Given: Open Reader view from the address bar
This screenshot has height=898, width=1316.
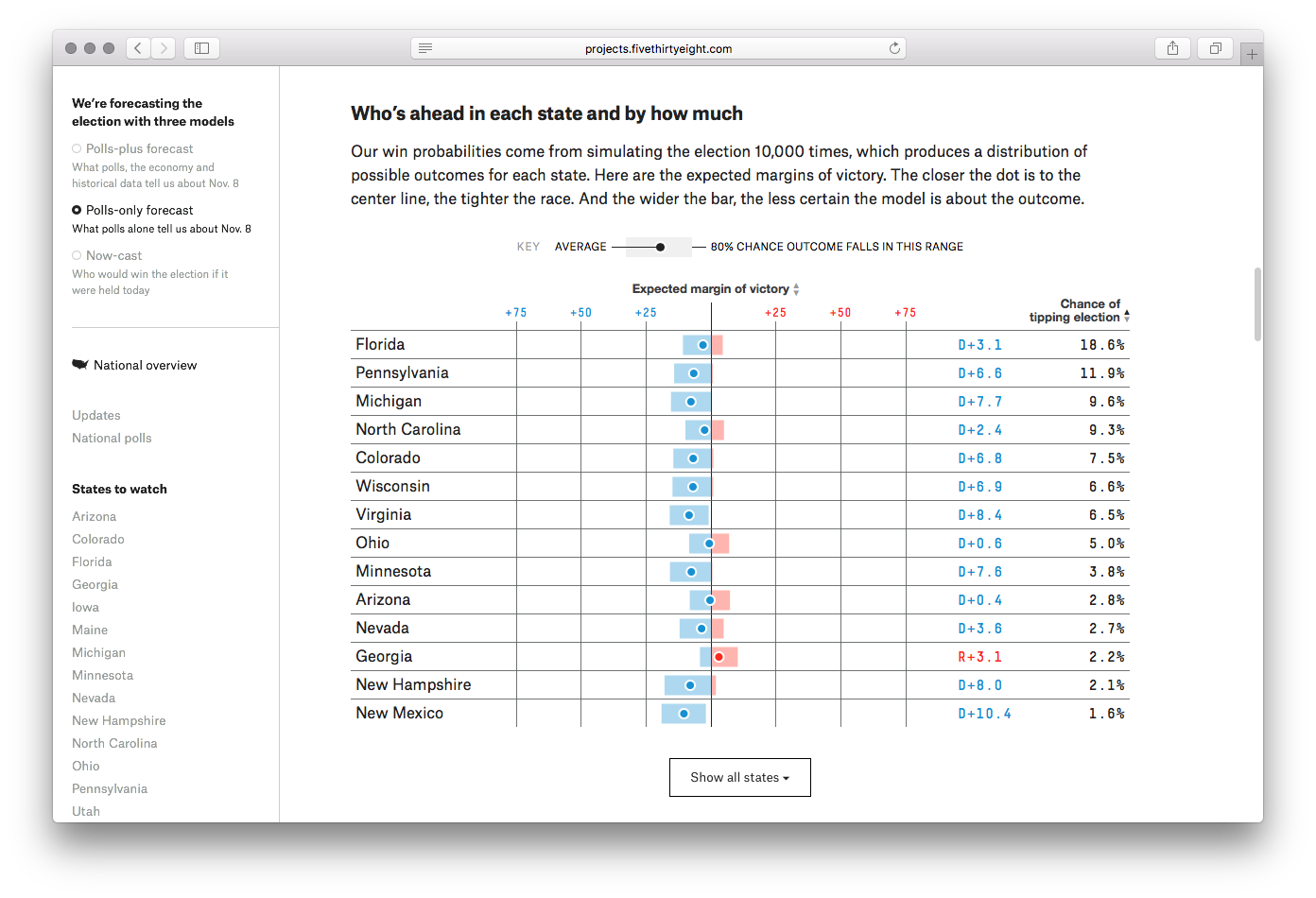Looking at the screenshot, I should tap(424, 47).
